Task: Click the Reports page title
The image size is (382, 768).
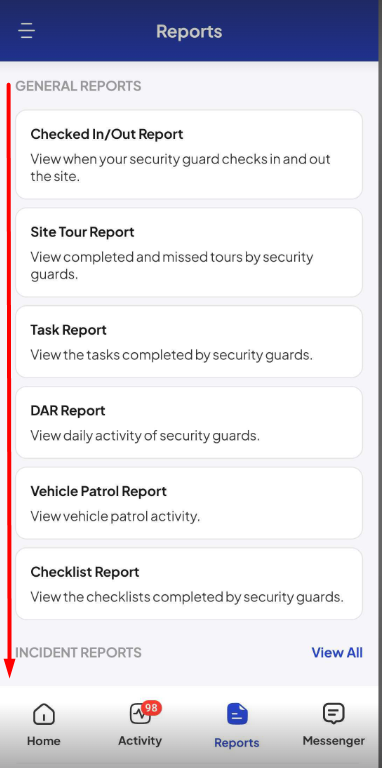Action: coord(189,31)
